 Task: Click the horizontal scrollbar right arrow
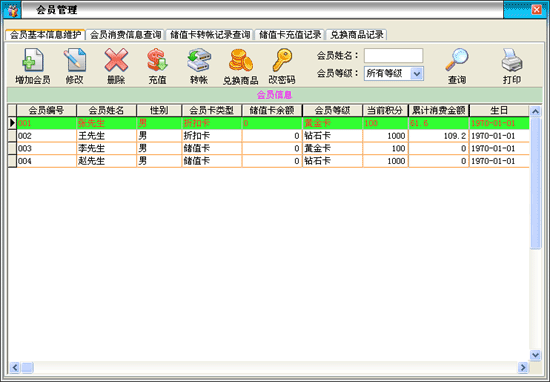523,367
